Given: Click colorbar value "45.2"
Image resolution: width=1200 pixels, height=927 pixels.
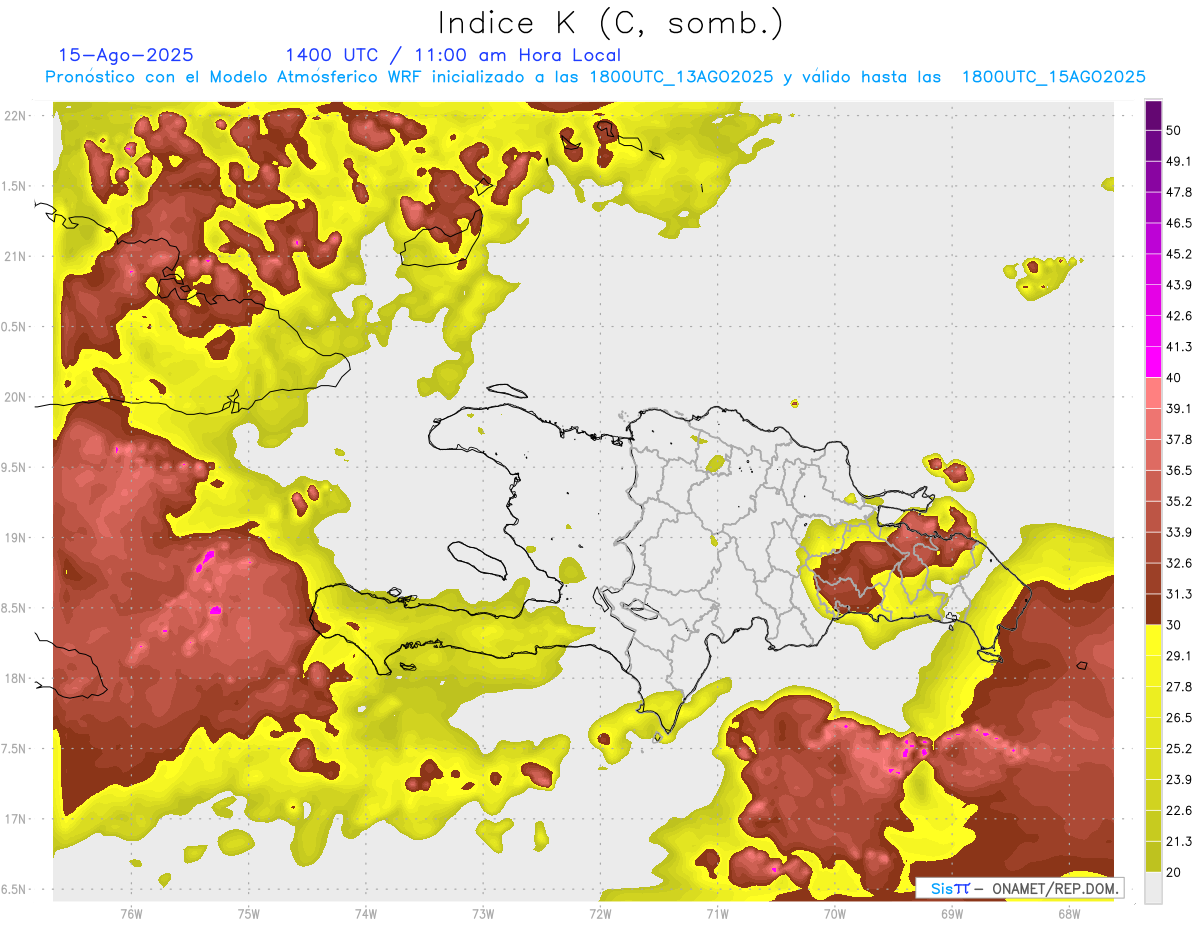Looking at the screenshot, I should 1178,254.
